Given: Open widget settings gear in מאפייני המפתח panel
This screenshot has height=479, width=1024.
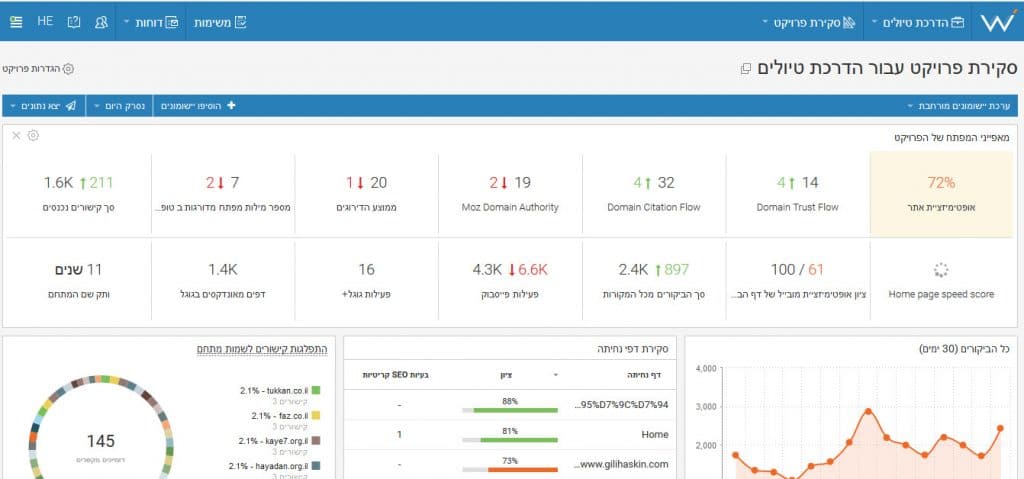Looking at the screenshot, I should point(33,135).
